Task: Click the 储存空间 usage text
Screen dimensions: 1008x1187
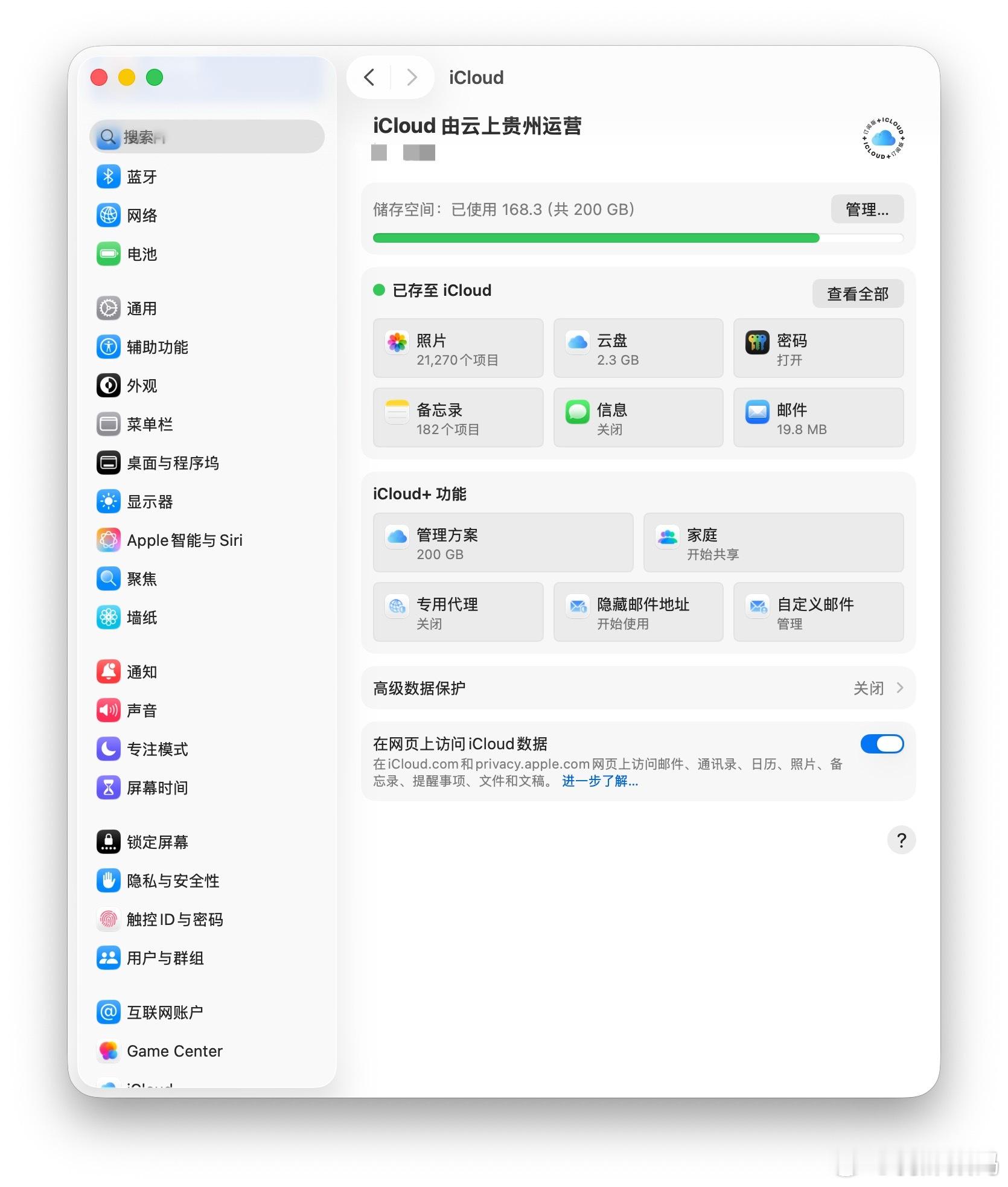Action: coord(504,210)
